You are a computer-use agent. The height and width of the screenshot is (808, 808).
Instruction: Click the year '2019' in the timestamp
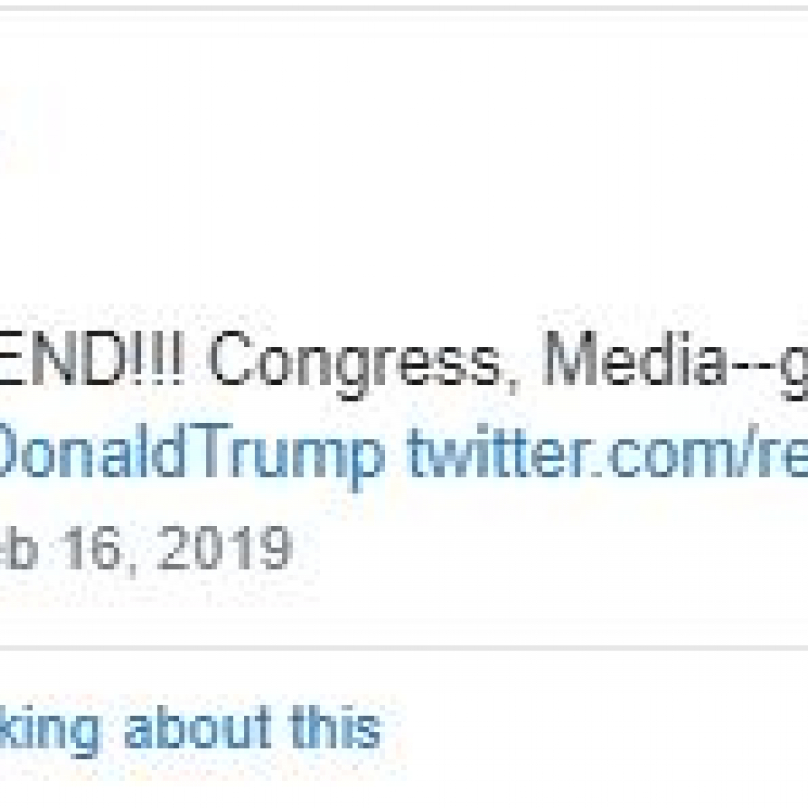[x=225, y=548]
